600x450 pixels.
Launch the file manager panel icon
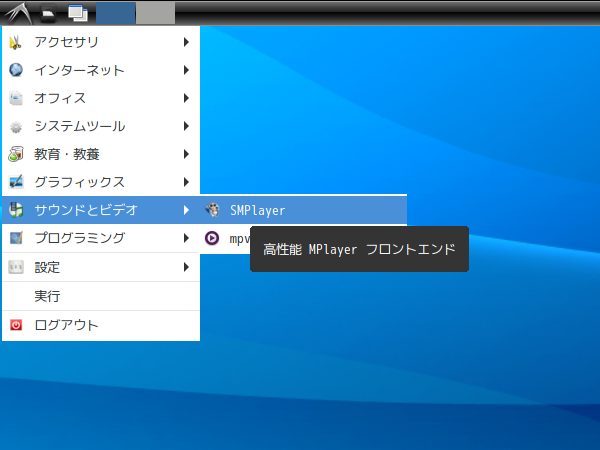pos(48,13)
